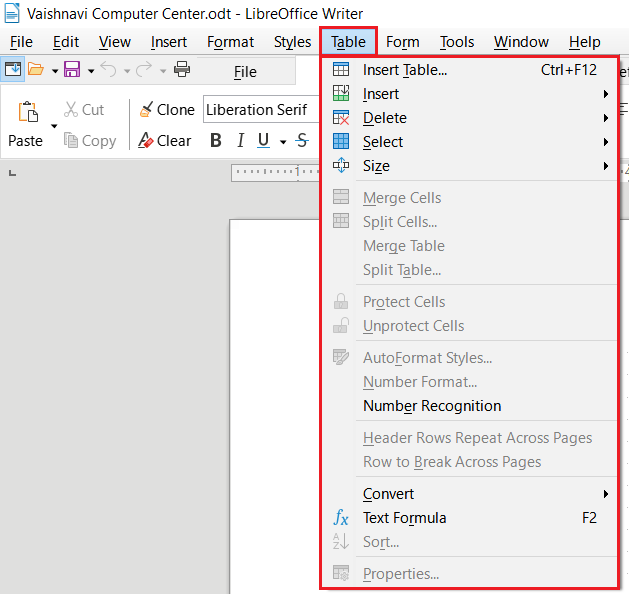This screenshot has width=629, height=594.
Task: Open the Help menu
Action: (x=584, y=42)
